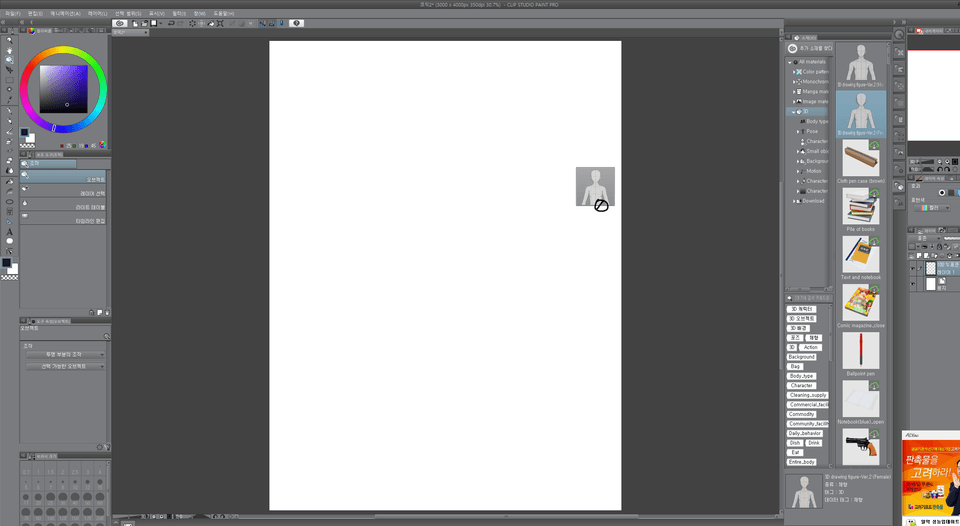Click the cloud download badge on Pile of books
960x526 pixels.
874,193
